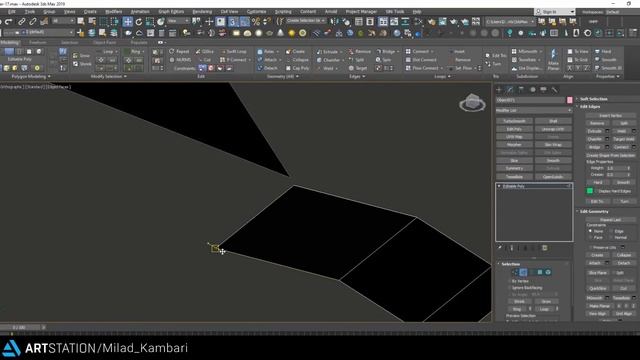Image resolution: width=640 pixels, height=360 pixels.
Task: Select the Face constraint radio button
Action: point(590,237)
